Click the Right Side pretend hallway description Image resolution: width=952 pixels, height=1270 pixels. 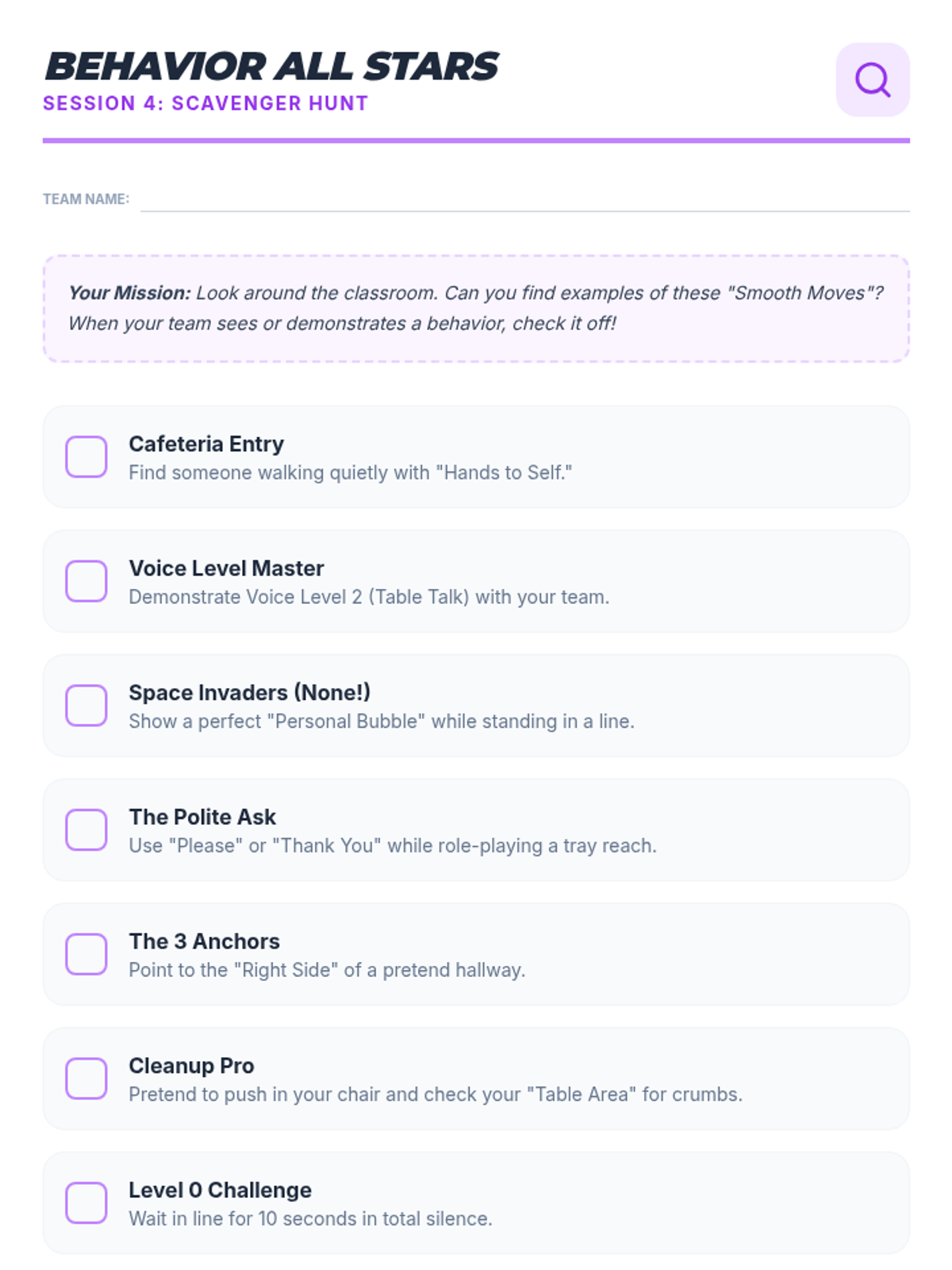click(x=327, y=970)
